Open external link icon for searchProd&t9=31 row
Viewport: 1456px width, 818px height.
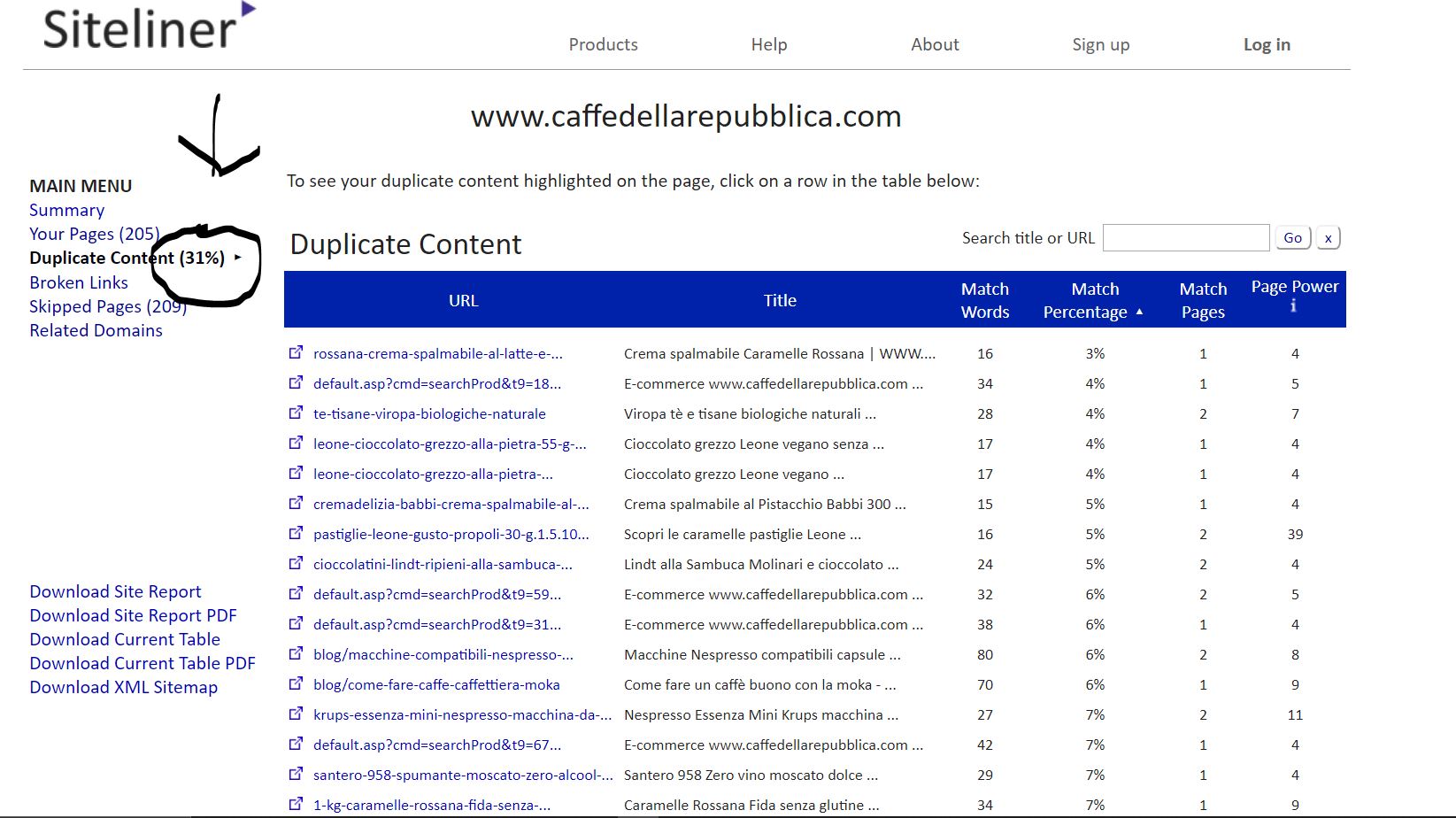(x=296, y=623)
